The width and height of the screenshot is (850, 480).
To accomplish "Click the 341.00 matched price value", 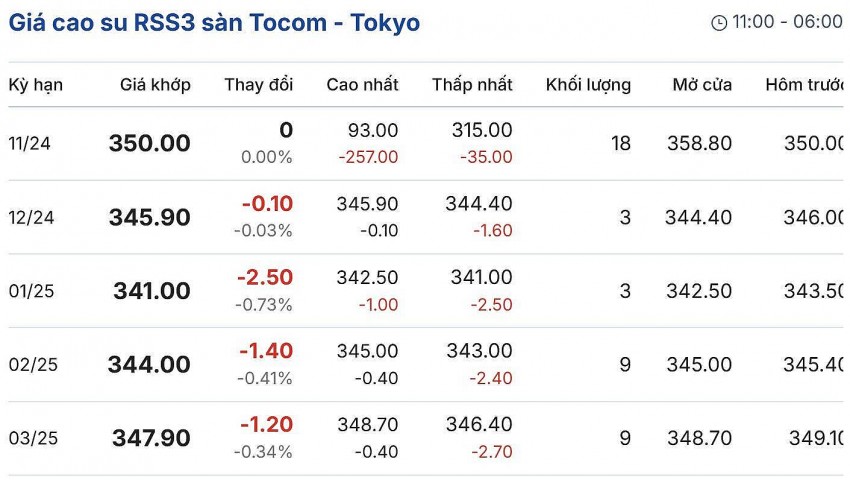I will point(152,292).
